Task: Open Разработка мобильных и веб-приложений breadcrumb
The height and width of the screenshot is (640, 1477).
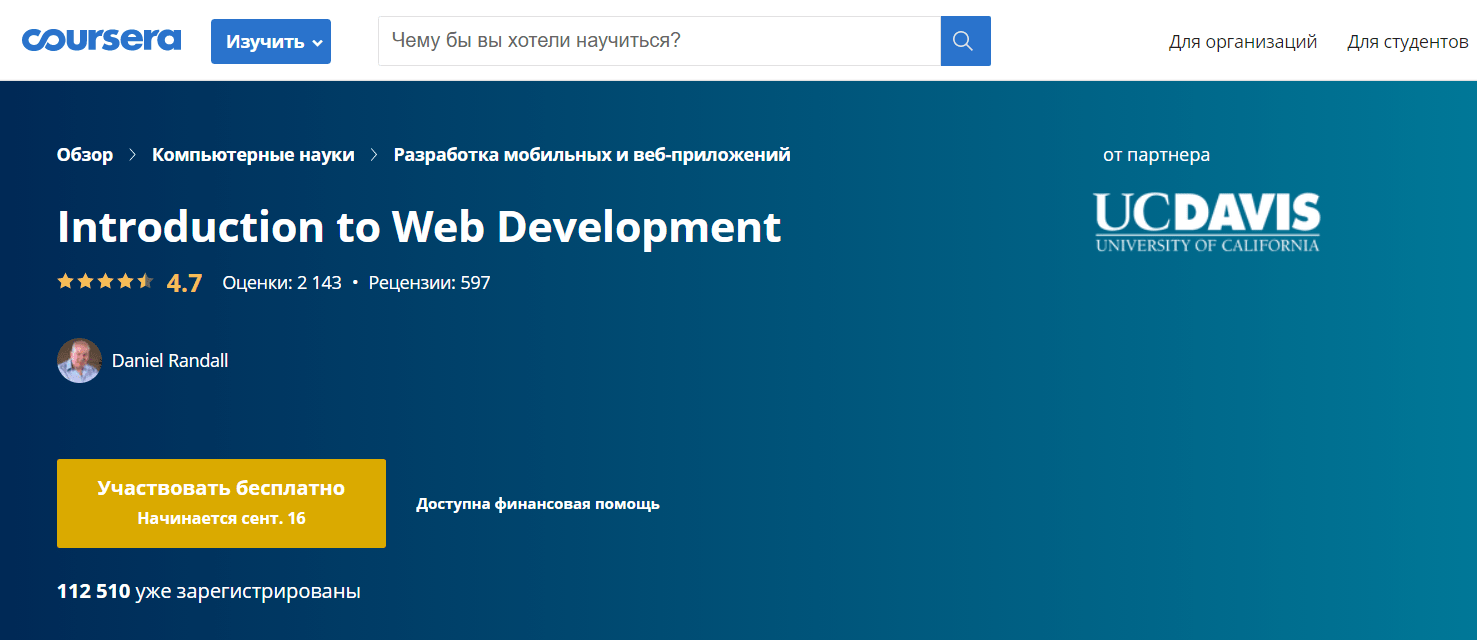Action: coord(592,155)
